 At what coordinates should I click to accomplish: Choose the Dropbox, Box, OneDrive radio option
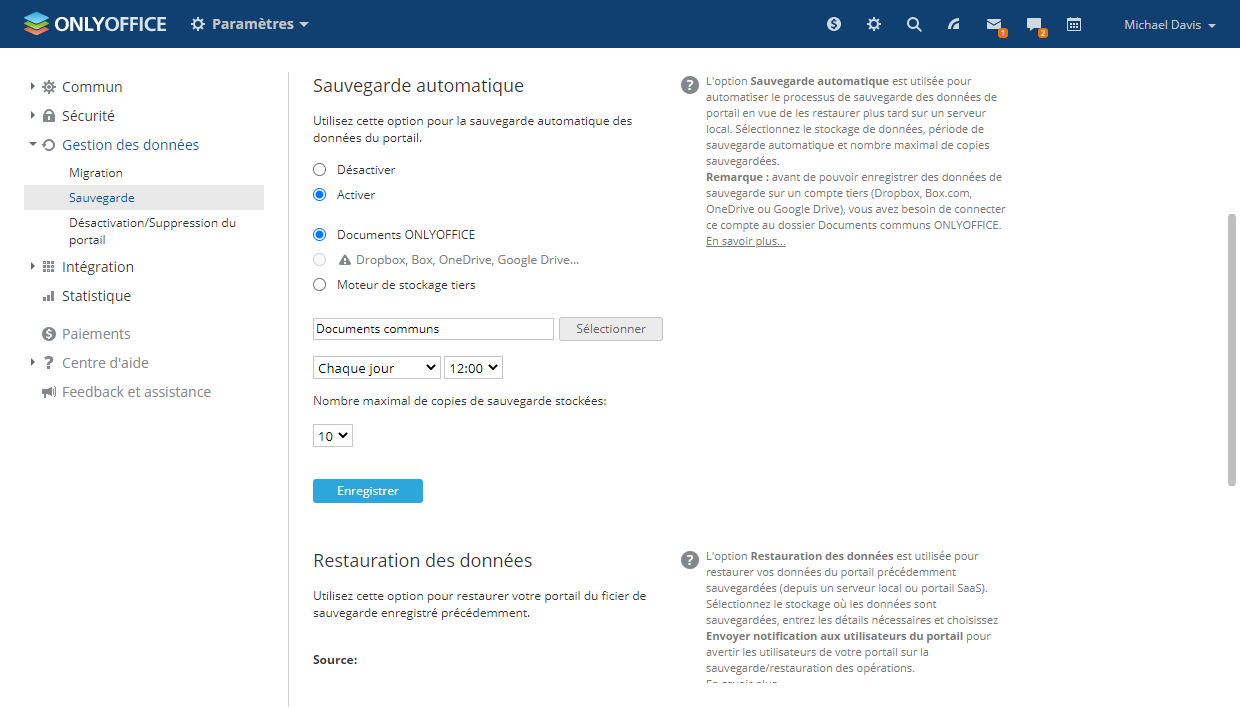pyautogui.click(x=320, y=260)
